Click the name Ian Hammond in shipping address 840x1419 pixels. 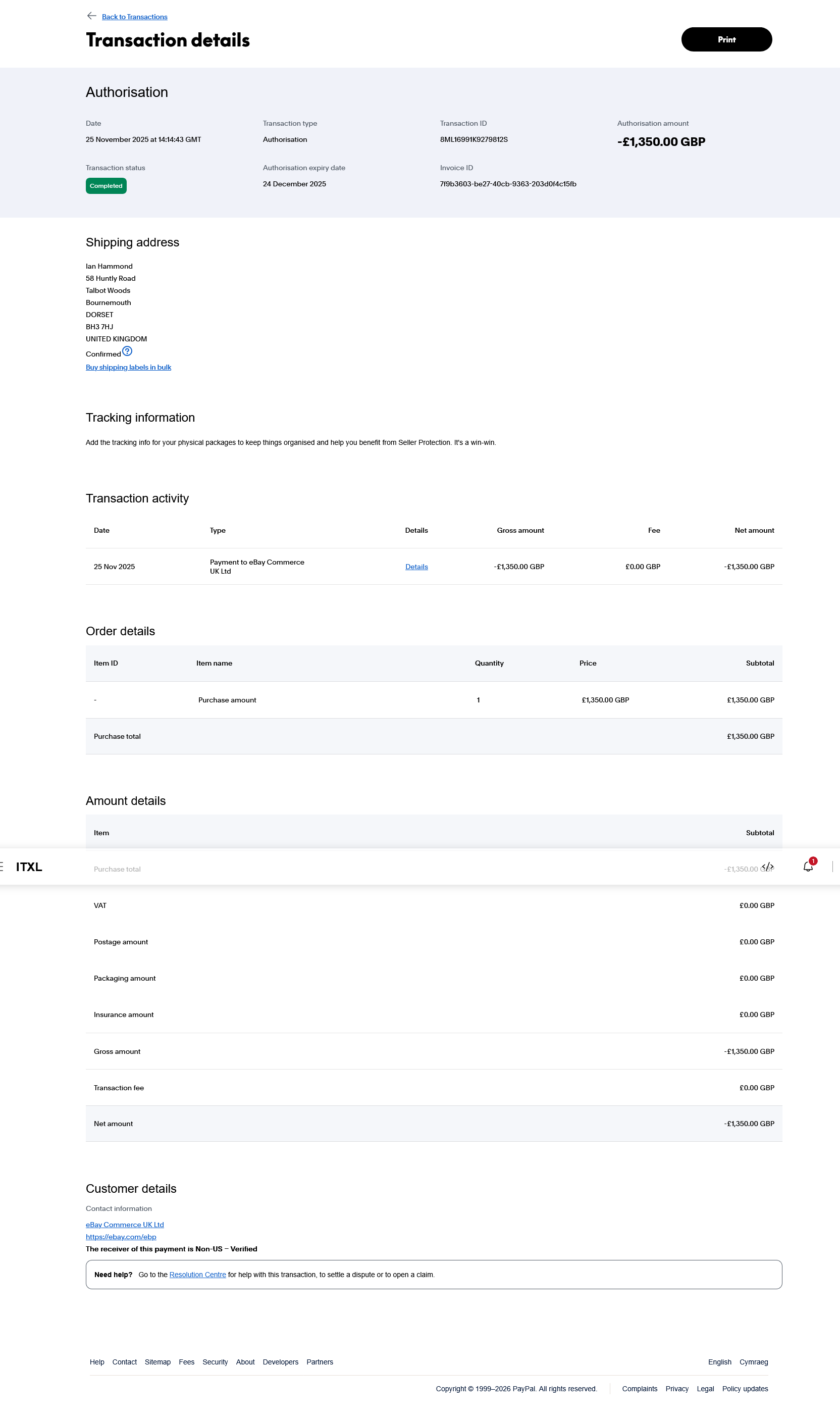[x=109, y=267]
